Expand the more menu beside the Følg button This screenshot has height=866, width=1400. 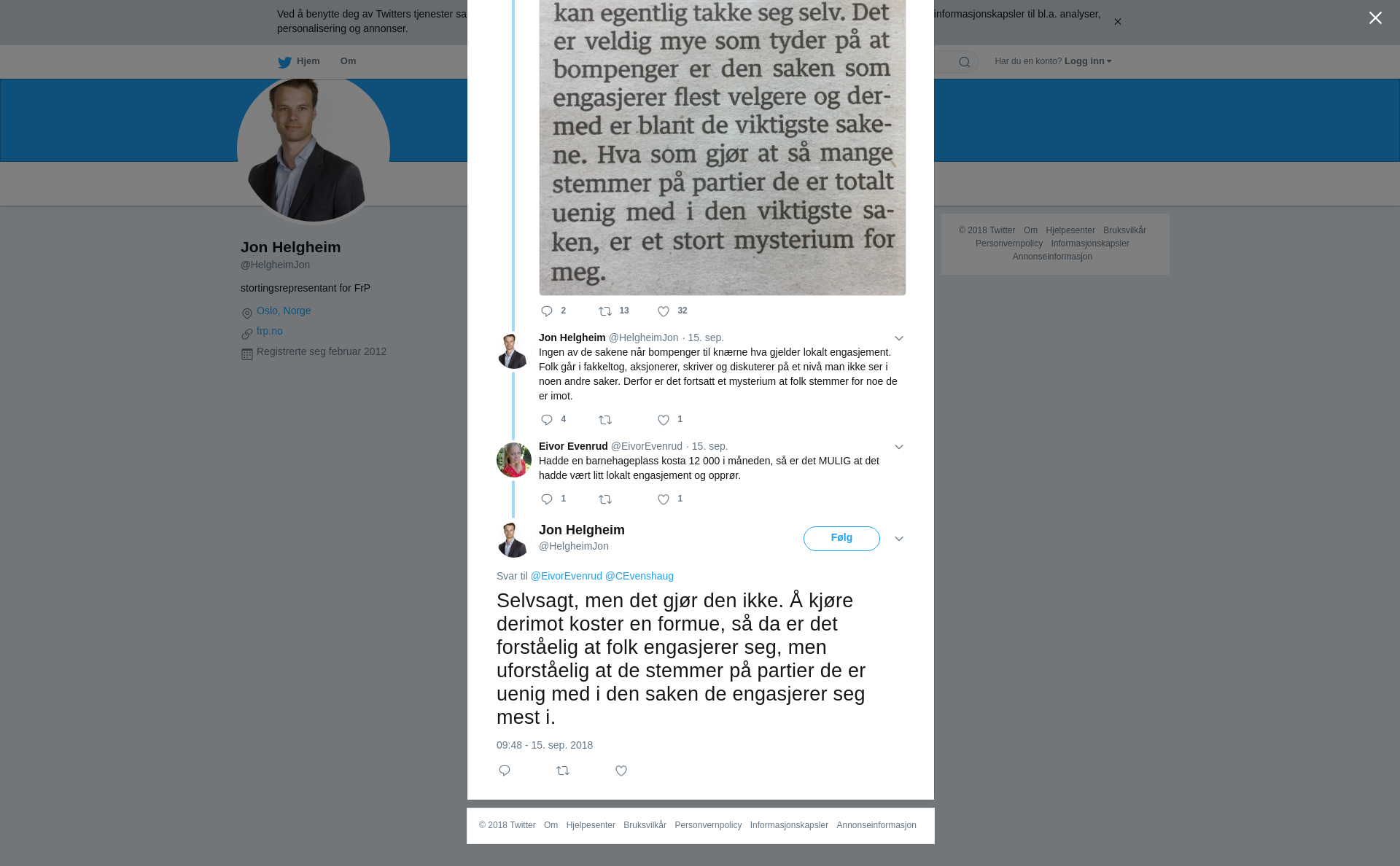pos(899,539)
